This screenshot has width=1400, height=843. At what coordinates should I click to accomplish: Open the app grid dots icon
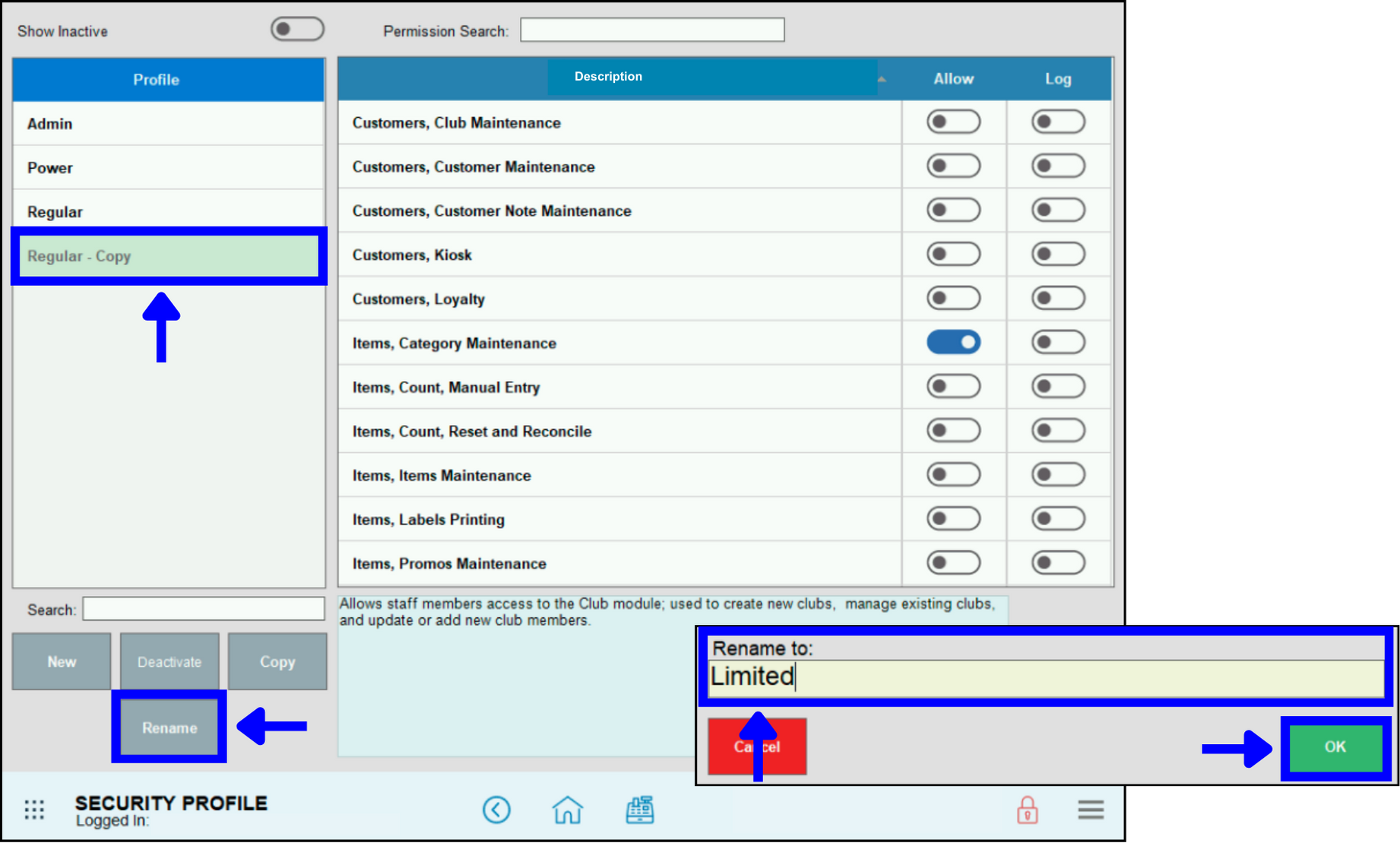coord(34,810)
